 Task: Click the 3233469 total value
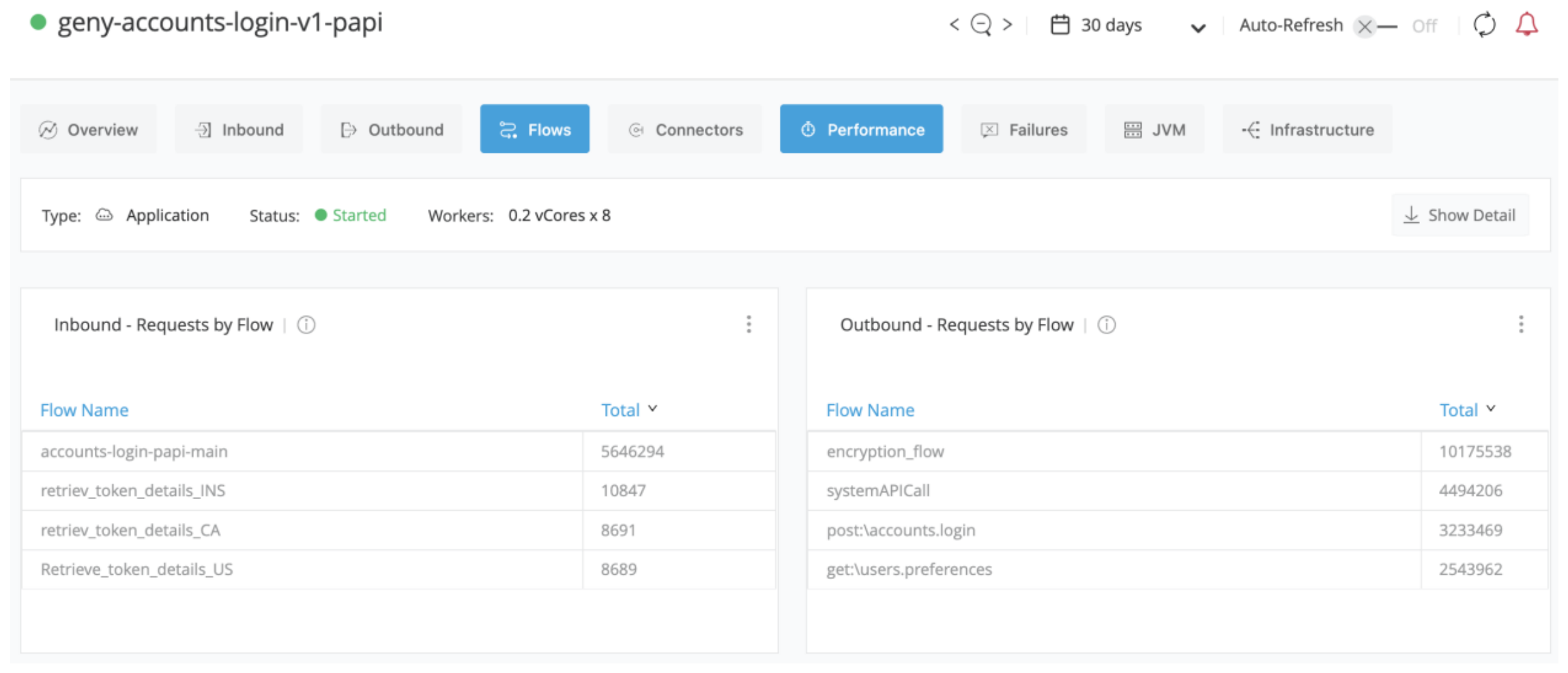click(1470, 530)
